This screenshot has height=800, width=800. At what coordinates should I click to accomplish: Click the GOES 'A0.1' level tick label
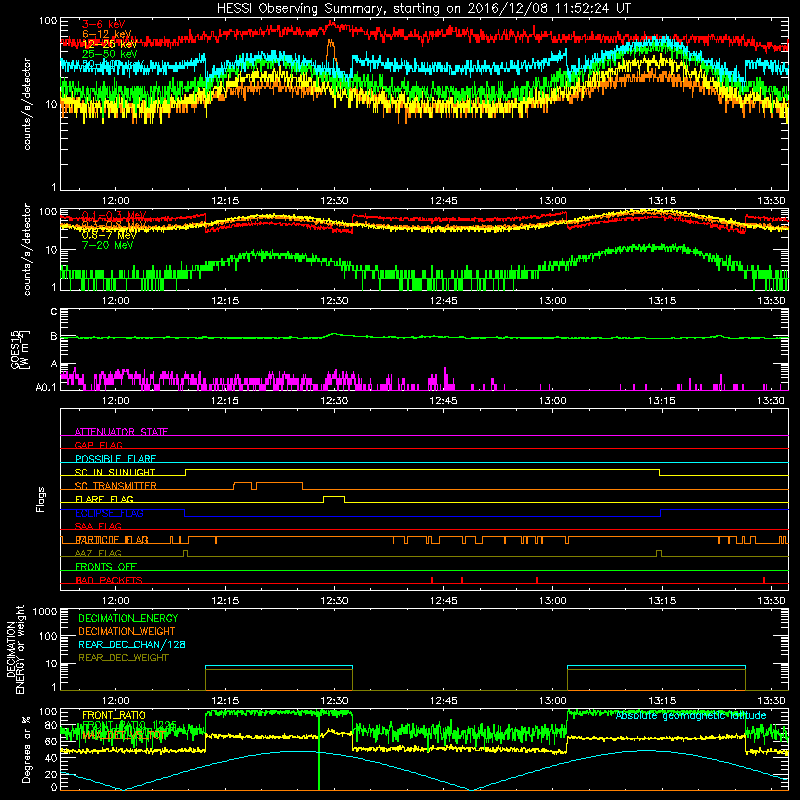pos(46,388)
